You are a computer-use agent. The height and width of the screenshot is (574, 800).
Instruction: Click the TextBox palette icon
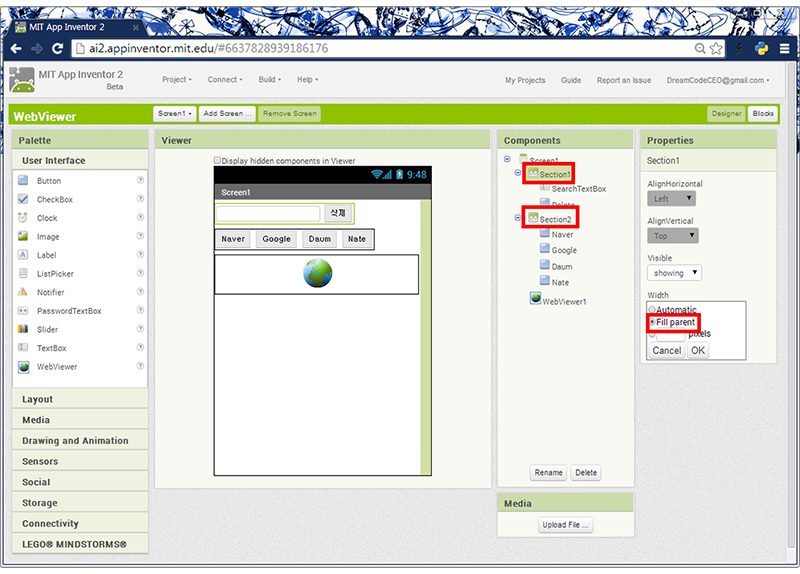(23, 348)
